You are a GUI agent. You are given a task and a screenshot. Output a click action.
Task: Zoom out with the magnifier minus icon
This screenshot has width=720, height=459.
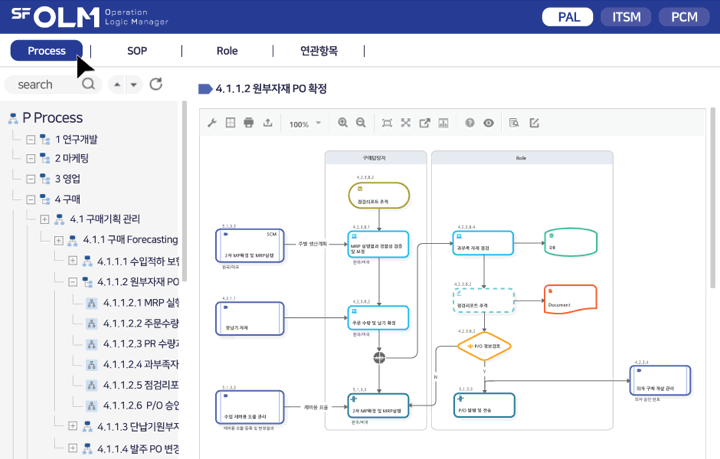[x=361, y=123]
